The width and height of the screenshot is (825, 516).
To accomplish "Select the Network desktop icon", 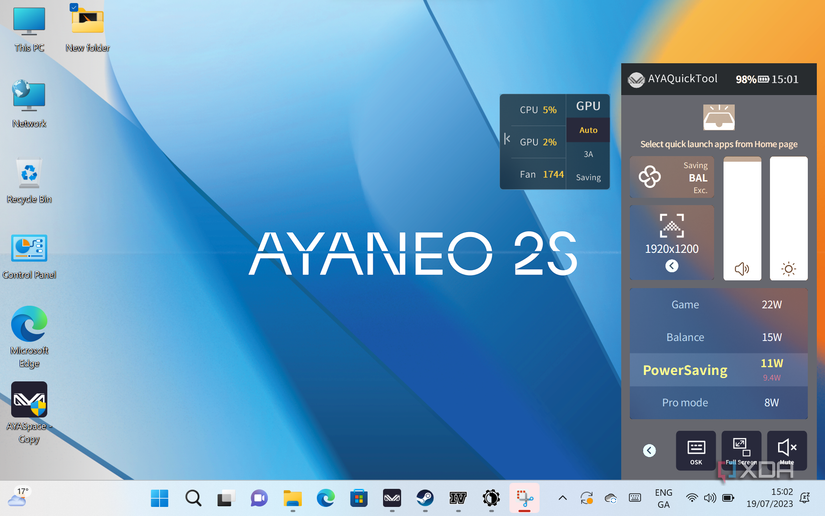I will point(29,104).
